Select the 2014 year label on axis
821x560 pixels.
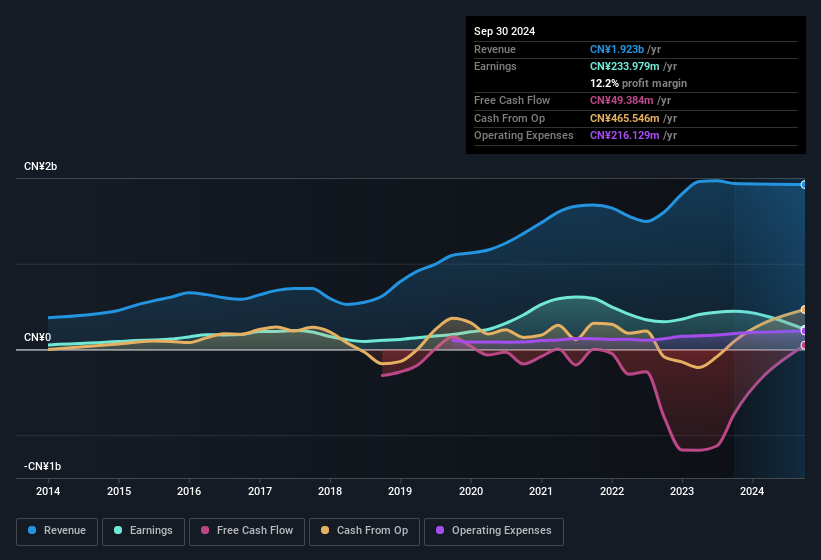click(x=48, y=491)
